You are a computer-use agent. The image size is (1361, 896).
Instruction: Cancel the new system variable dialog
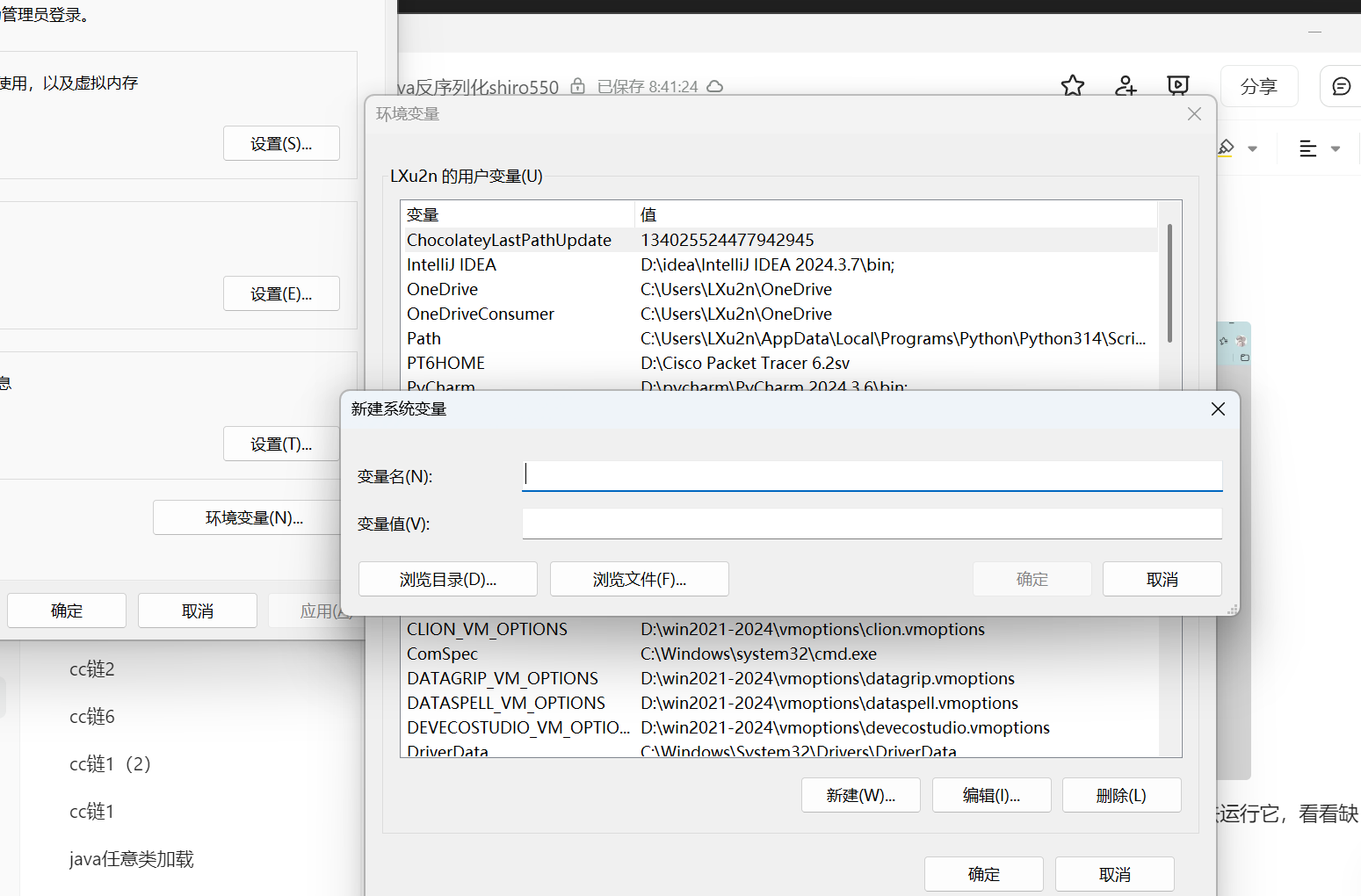[1162, 580]
